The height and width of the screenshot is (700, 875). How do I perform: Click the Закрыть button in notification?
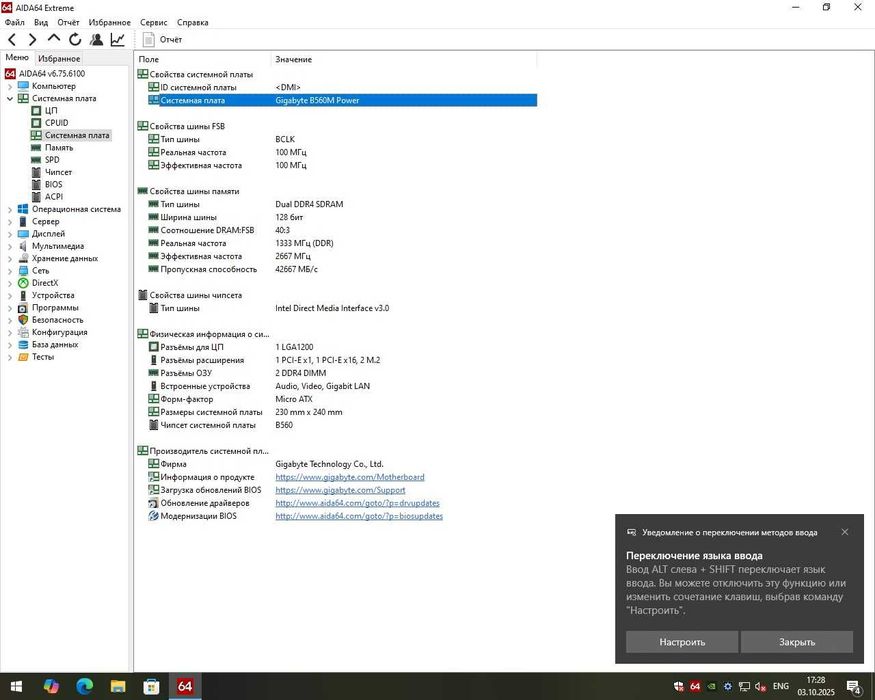click(x=797, y=642)
